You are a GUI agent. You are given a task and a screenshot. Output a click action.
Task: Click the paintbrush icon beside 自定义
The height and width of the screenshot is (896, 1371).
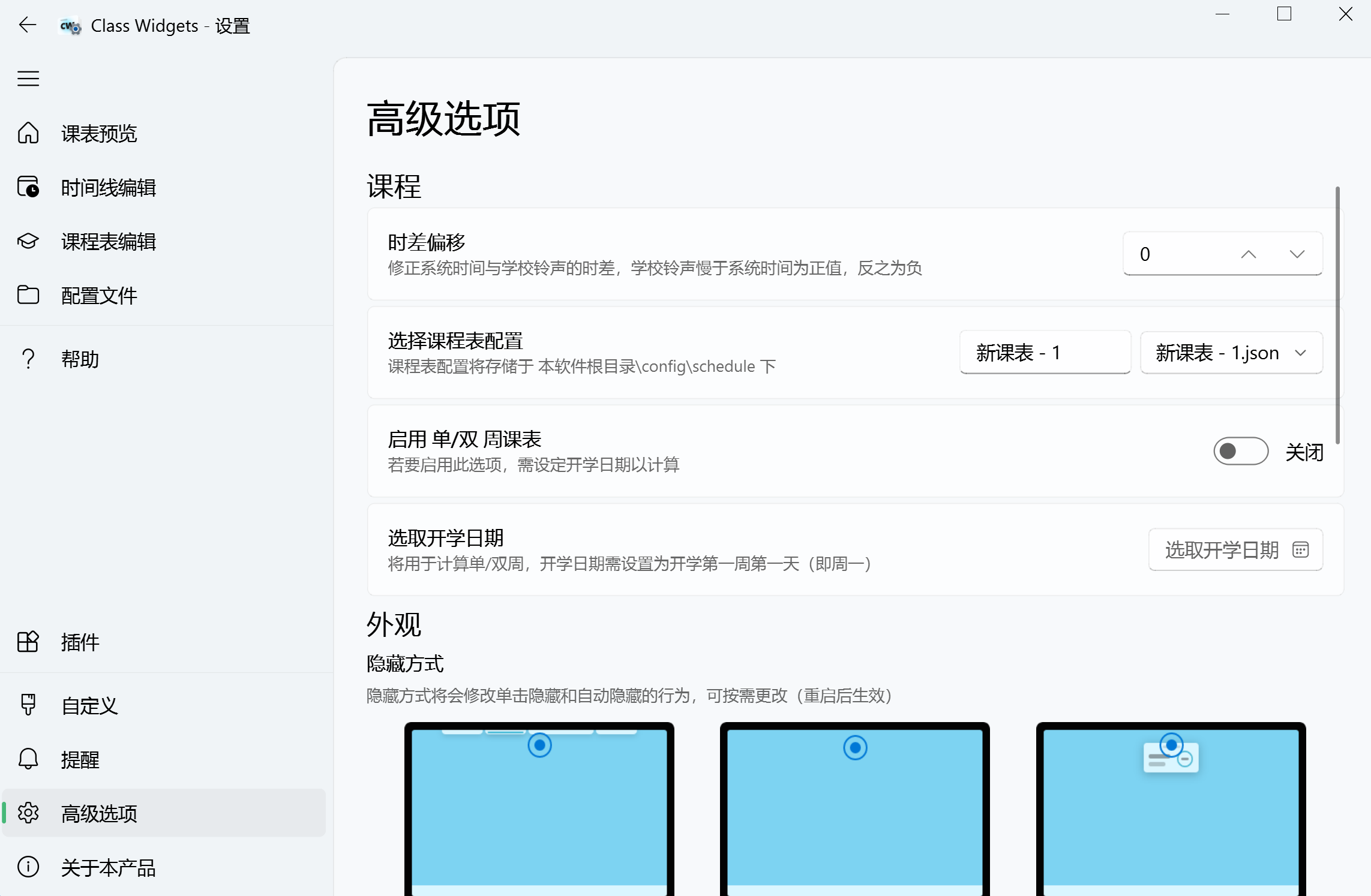(x=28, y=705)
